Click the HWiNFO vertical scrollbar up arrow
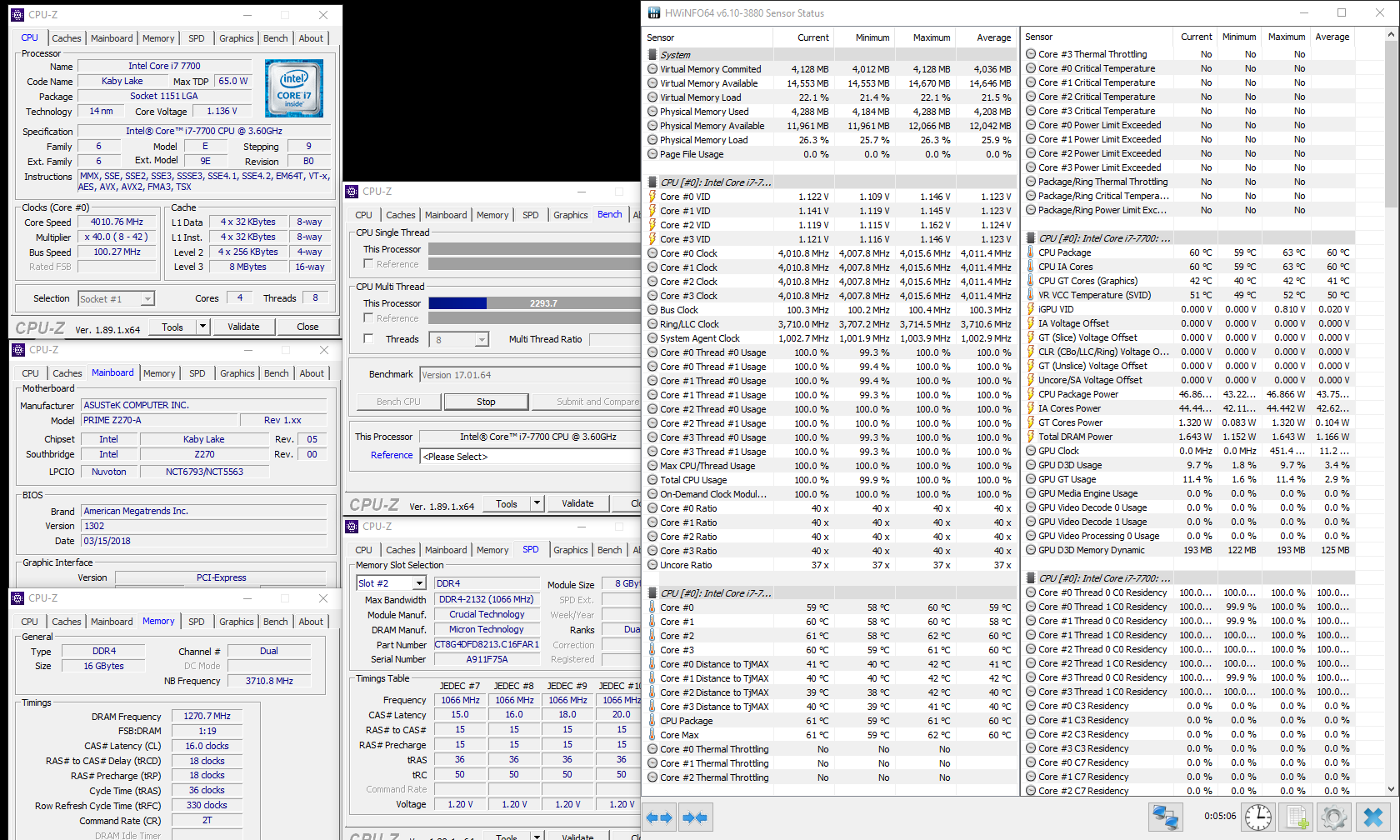This screenshot has width=1400, height=840. coord(1391,35)
